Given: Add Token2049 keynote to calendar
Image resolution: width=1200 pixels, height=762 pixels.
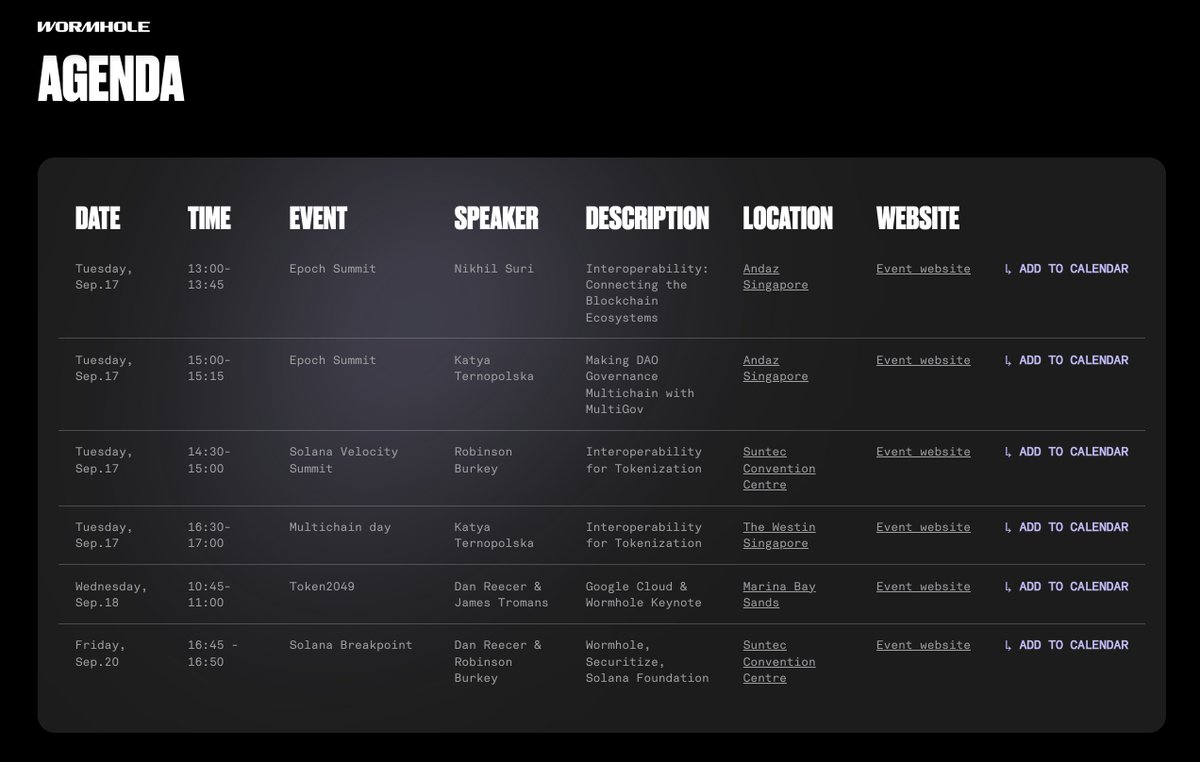Looking at the screenshot, I should coord(1067,586).
